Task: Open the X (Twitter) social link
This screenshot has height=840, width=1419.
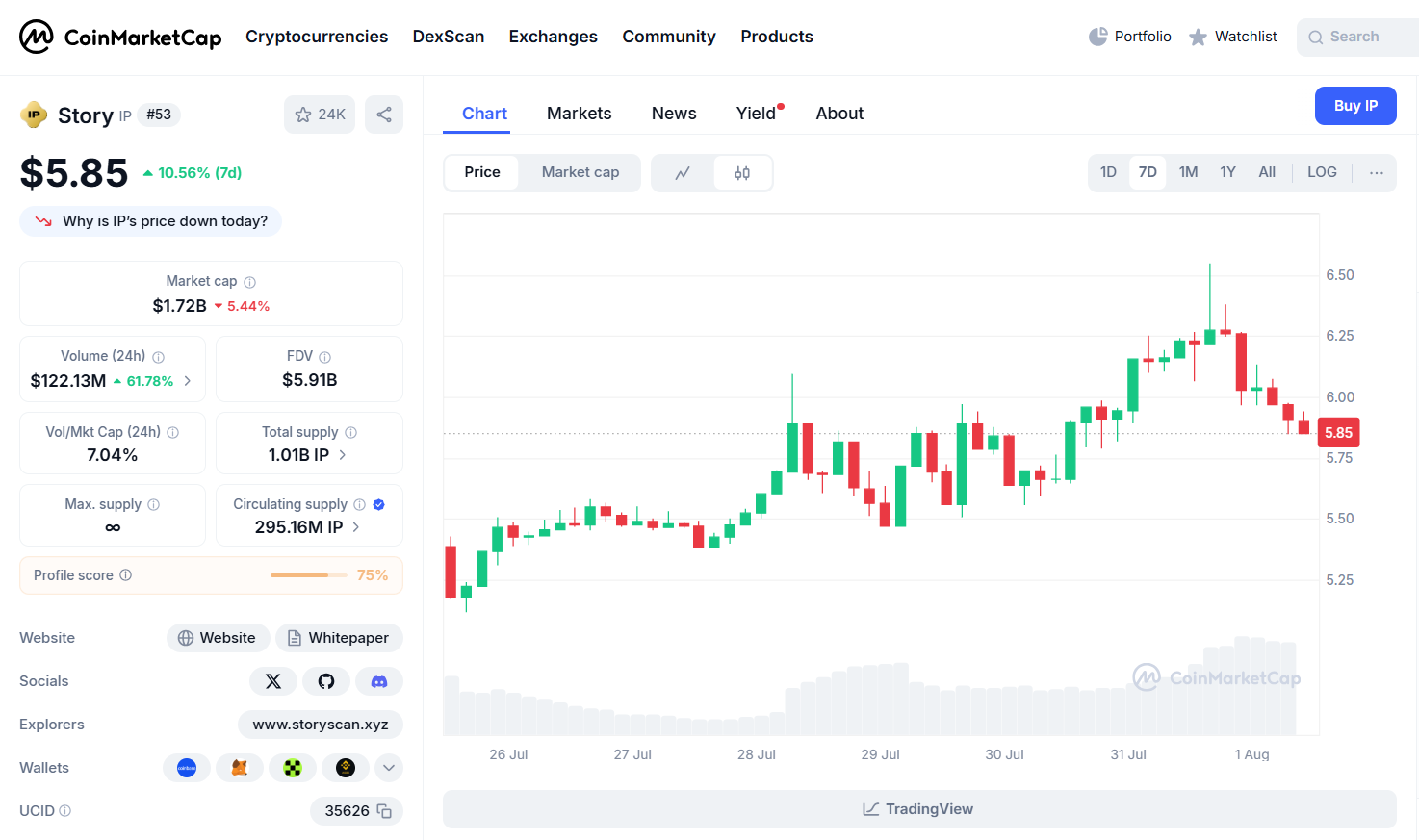Action: coord(273,681)
